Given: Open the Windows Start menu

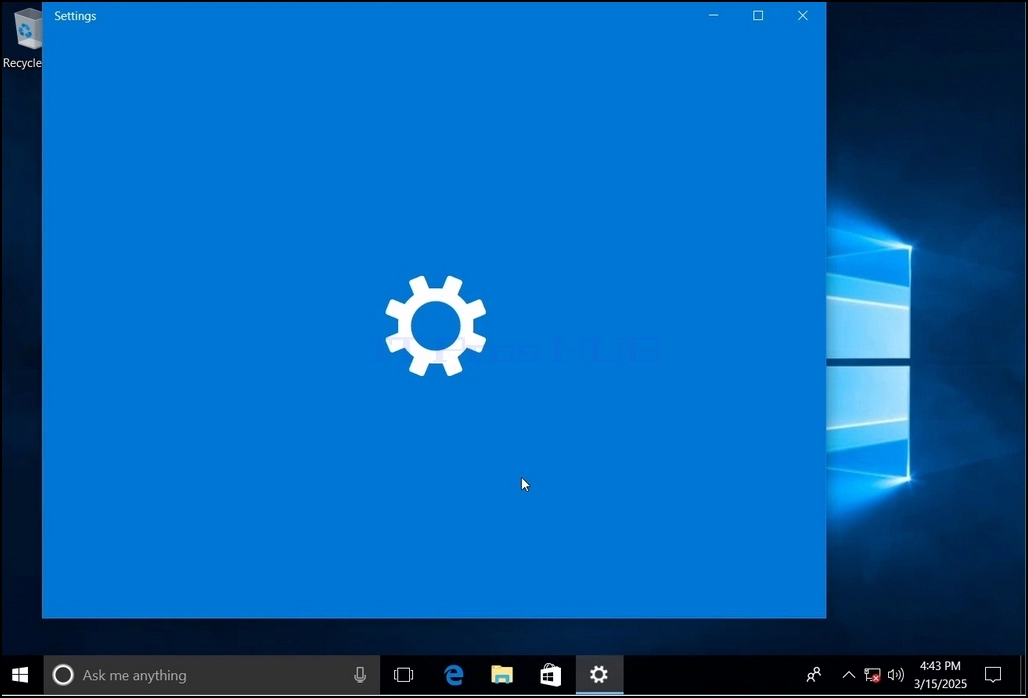Looking at the screenshot, I should click(20, 674).
